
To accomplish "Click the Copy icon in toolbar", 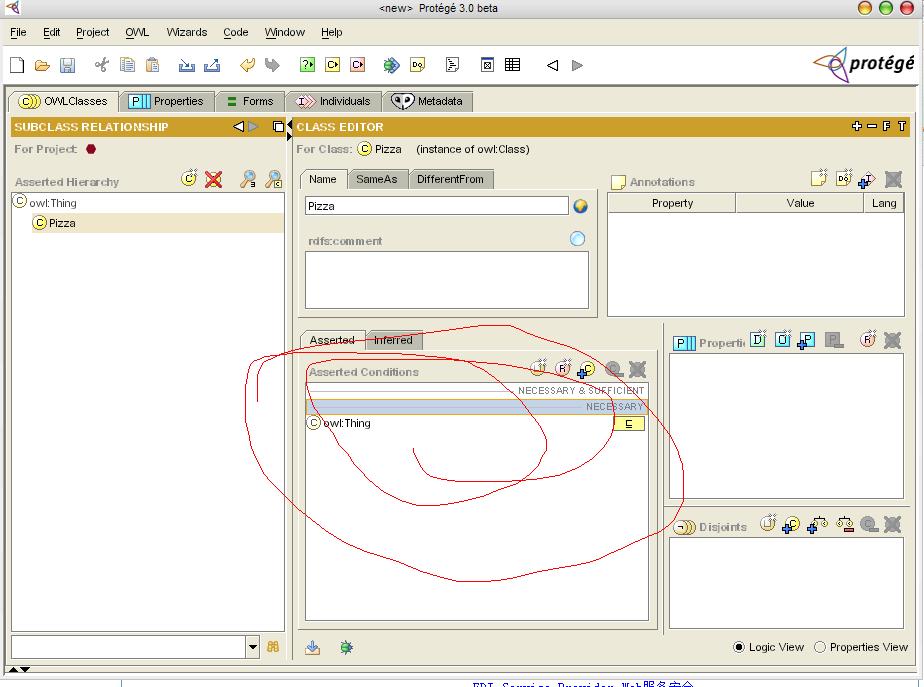I will pyautogui.click(x=127, y=64).
